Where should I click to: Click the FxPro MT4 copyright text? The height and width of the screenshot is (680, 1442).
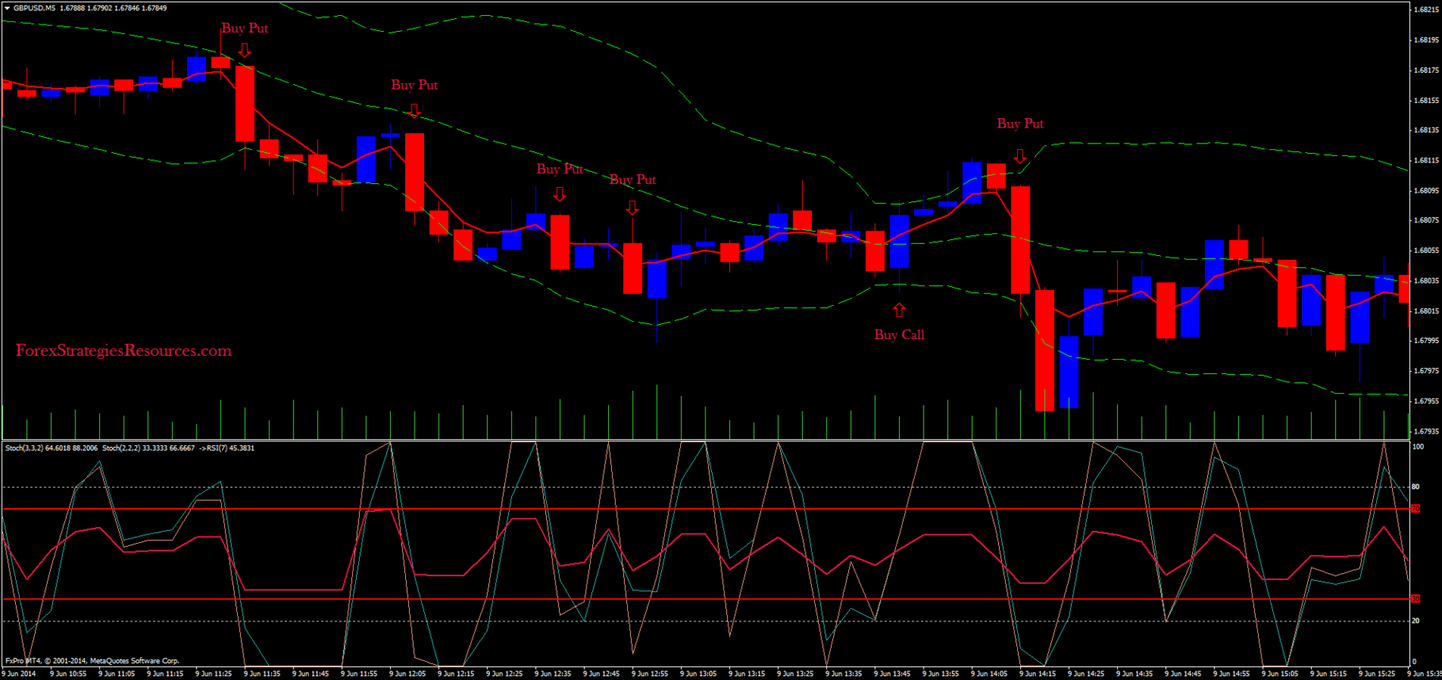point(92,661)
